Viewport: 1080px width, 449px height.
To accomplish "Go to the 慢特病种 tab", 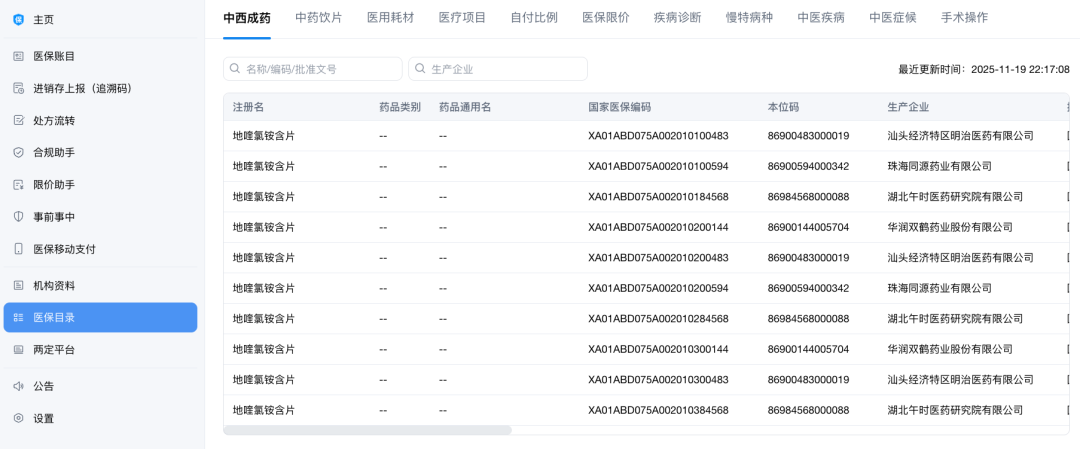I will [x=749, y=18].
